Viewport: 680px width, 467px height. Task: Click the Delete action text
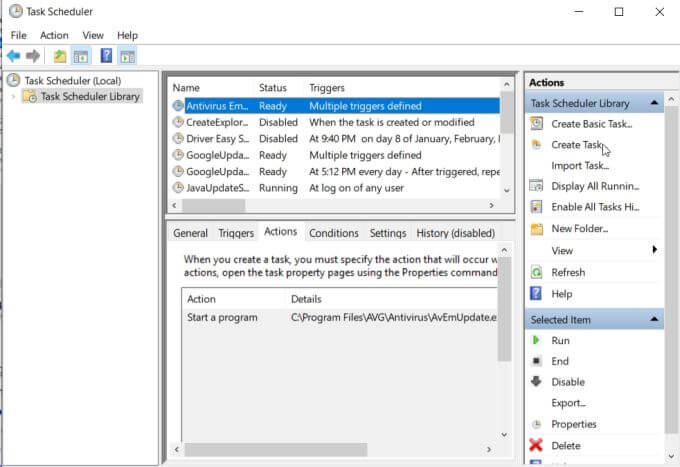click(x=566, y=445)
